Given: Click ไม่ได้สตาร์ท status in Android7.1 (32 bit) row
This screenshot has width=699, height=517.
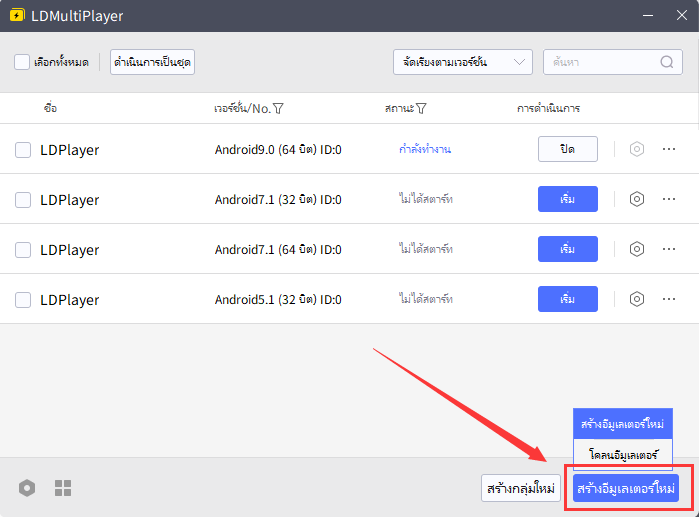Looking at the screenshot, I should (426, 199).
